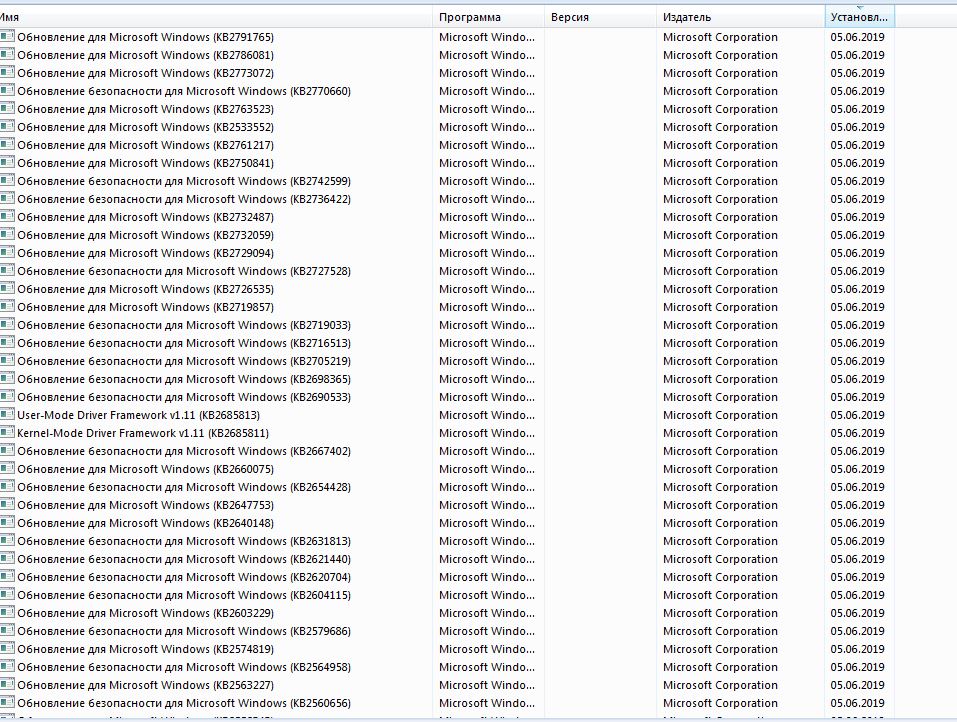
Task: Click the update icon for KB2667402
Action: [7, 450]
